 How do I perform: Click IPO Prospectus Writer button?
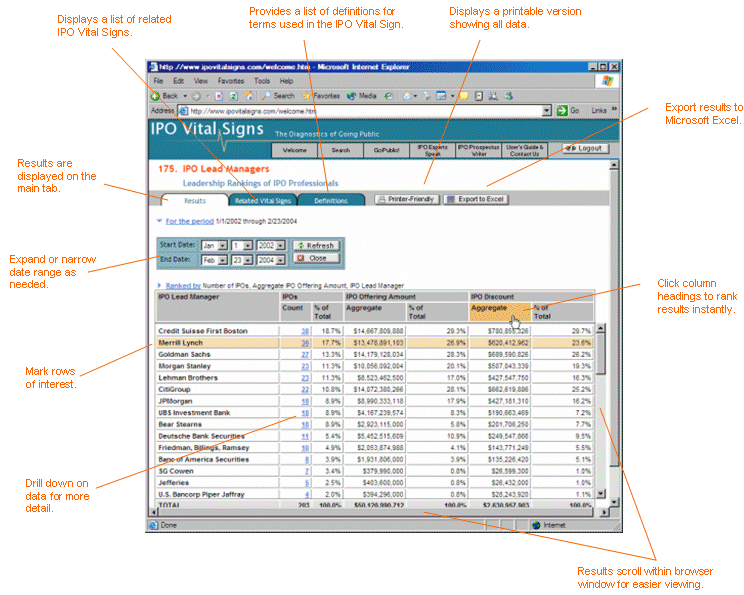click(478, 150)
